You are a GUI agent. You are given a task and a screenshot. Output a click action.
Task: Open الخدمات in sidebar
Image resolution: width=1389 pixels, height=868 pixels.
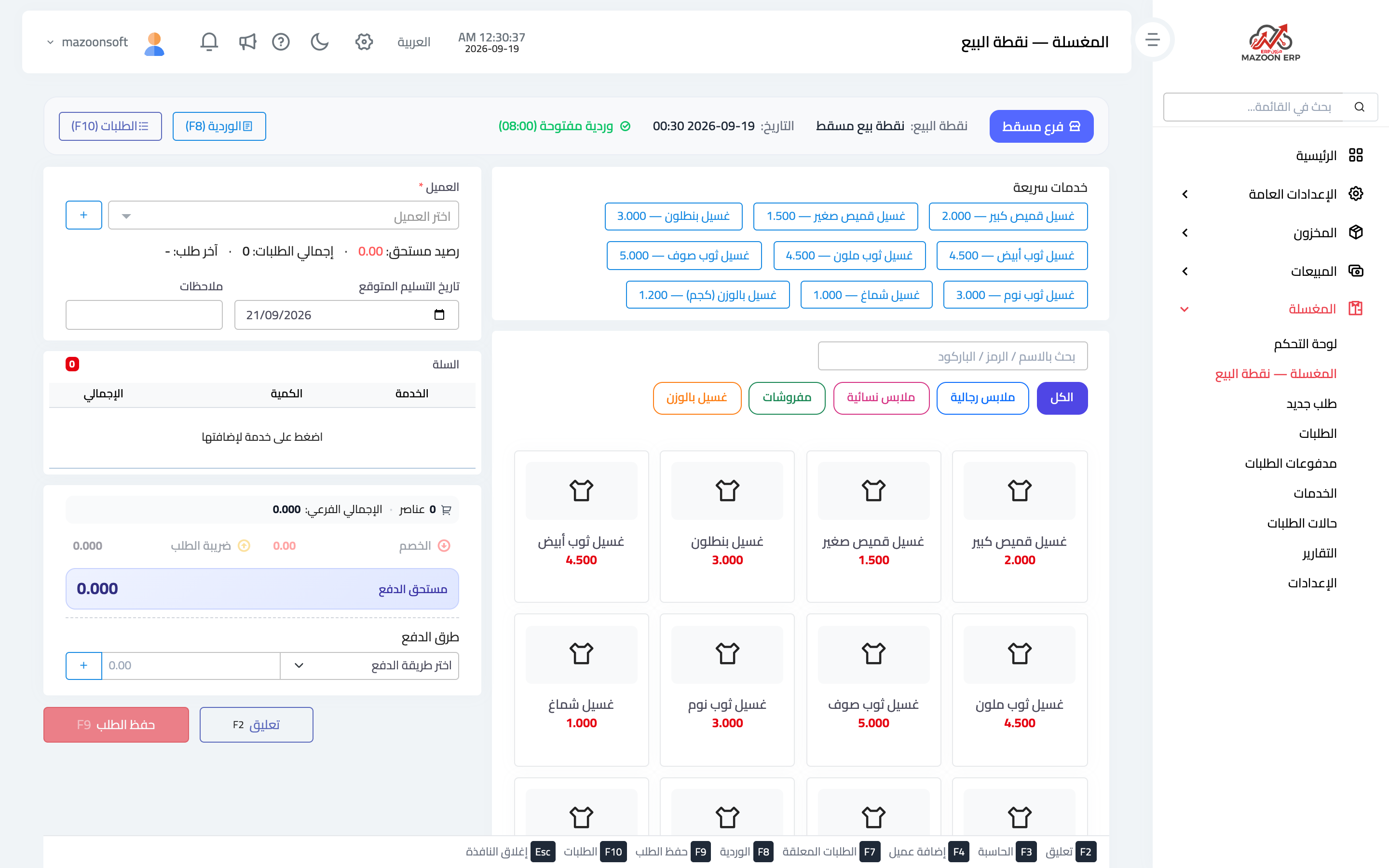[1315, 493]
